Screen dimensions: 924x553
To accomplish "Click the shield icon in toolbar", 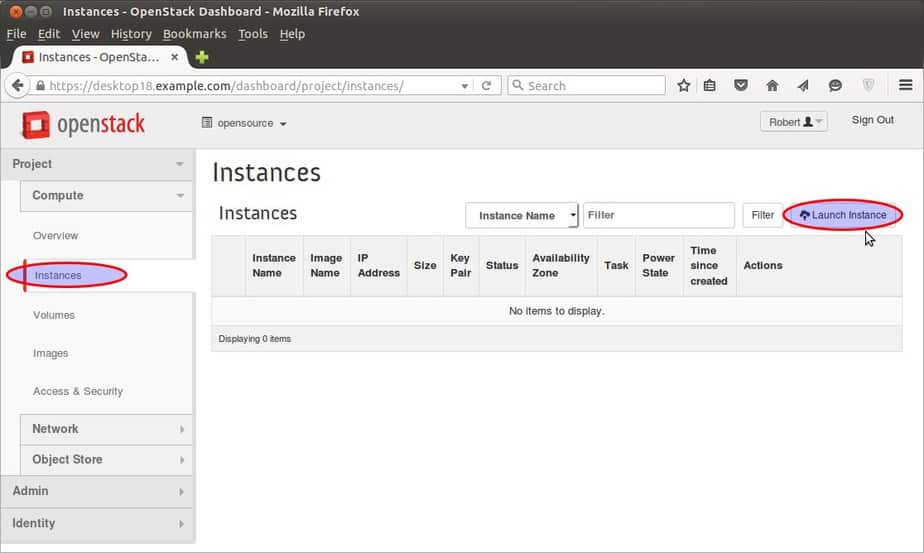I will click(x=868, y=85).
